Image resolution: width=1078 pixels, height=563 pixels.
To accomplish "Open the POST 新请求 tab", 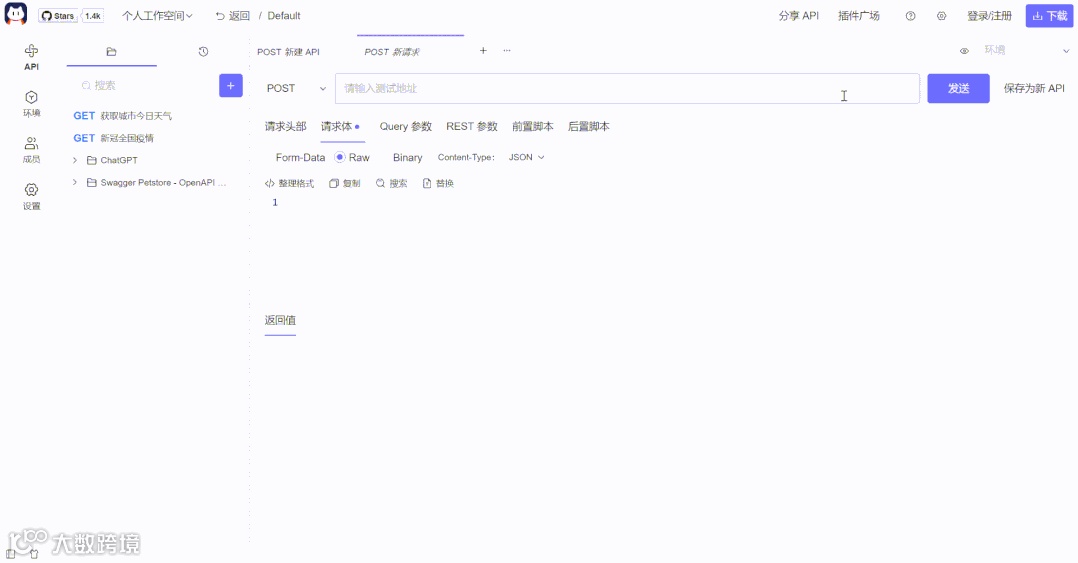I will pyautogui.click(x=392, y=52).
